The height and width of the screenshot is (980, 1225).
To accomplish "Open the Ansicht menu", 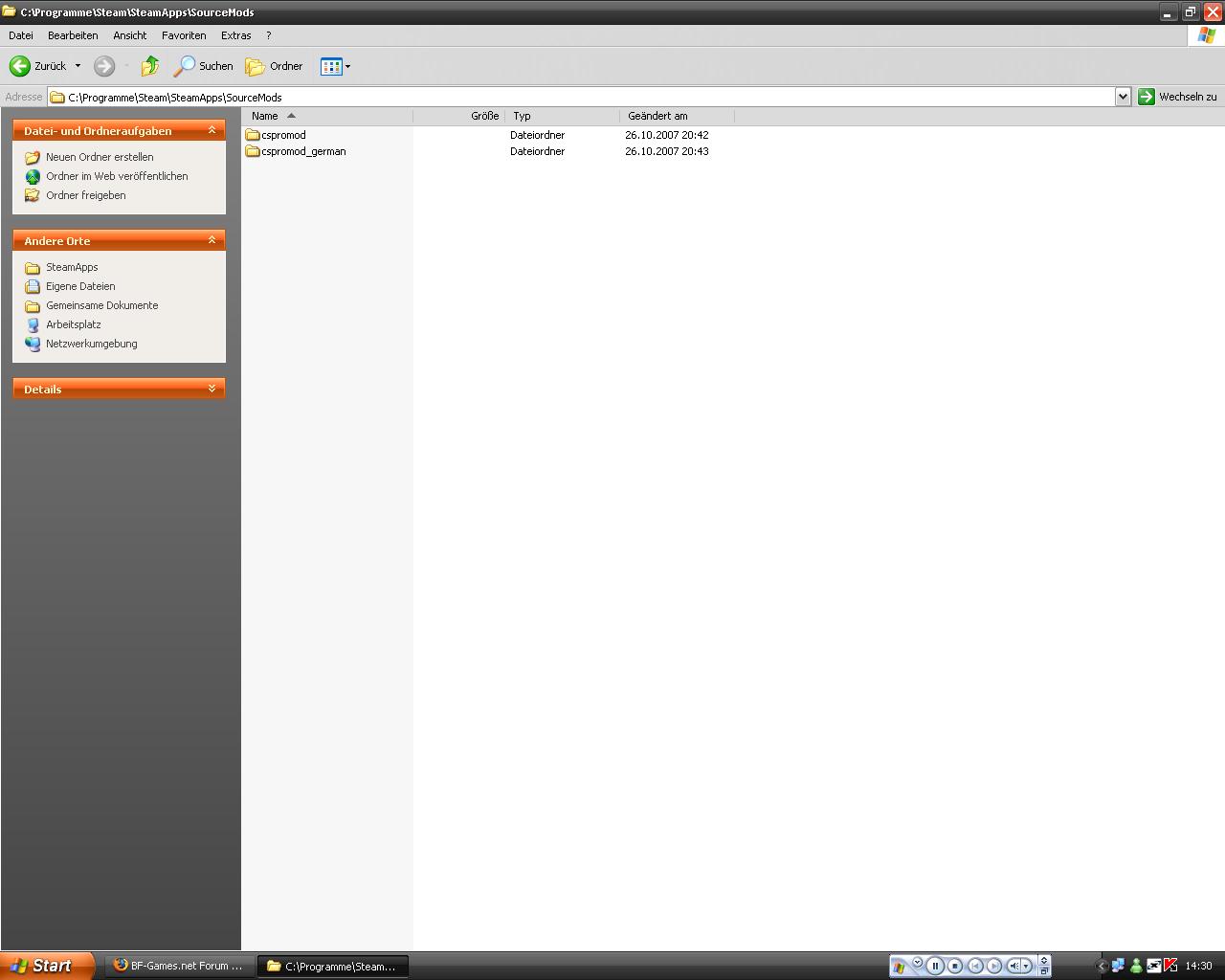I will (130, 35).
